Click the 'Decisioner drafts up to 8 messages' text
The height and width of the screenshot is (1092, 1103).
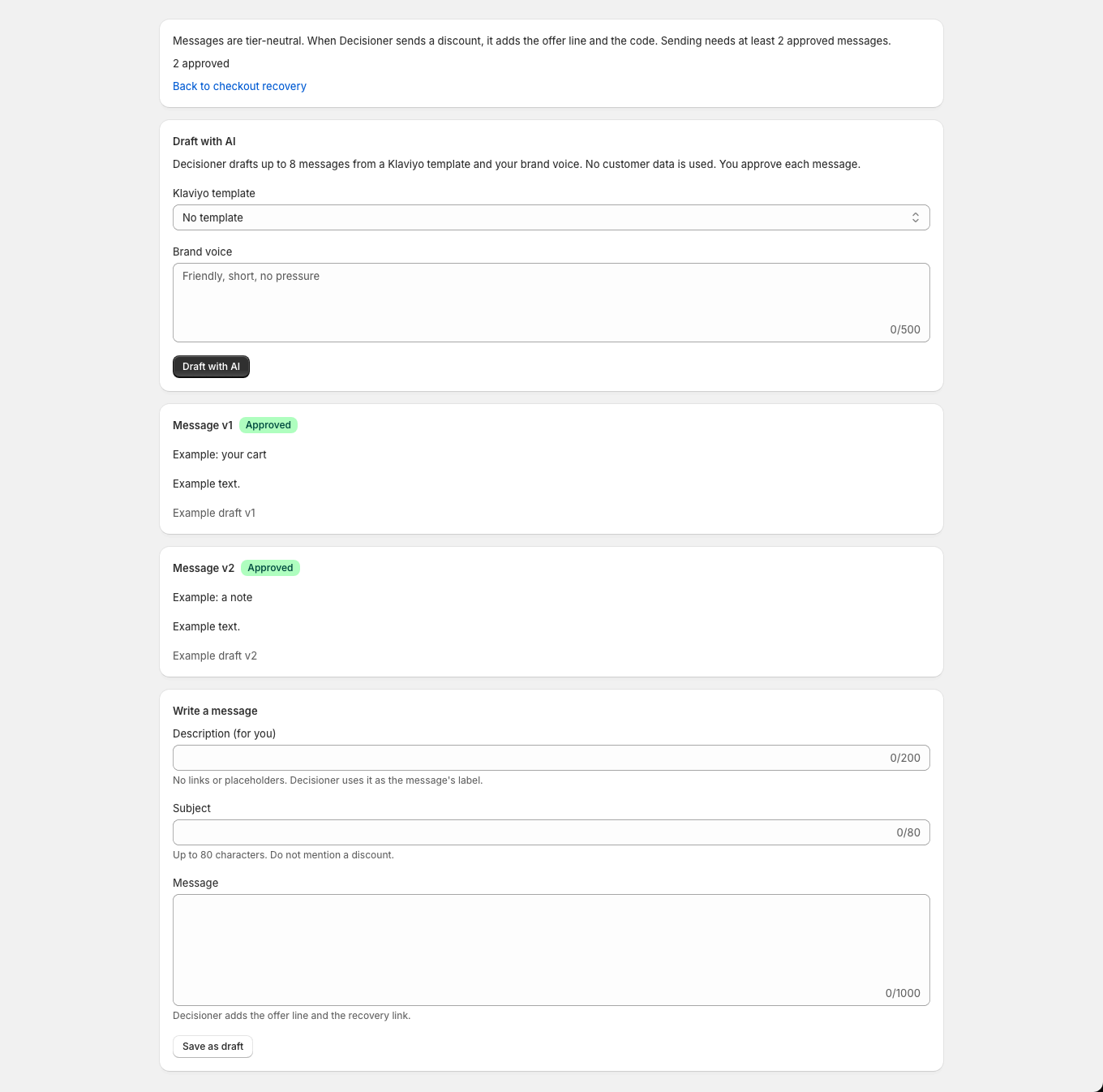(517, 164)
